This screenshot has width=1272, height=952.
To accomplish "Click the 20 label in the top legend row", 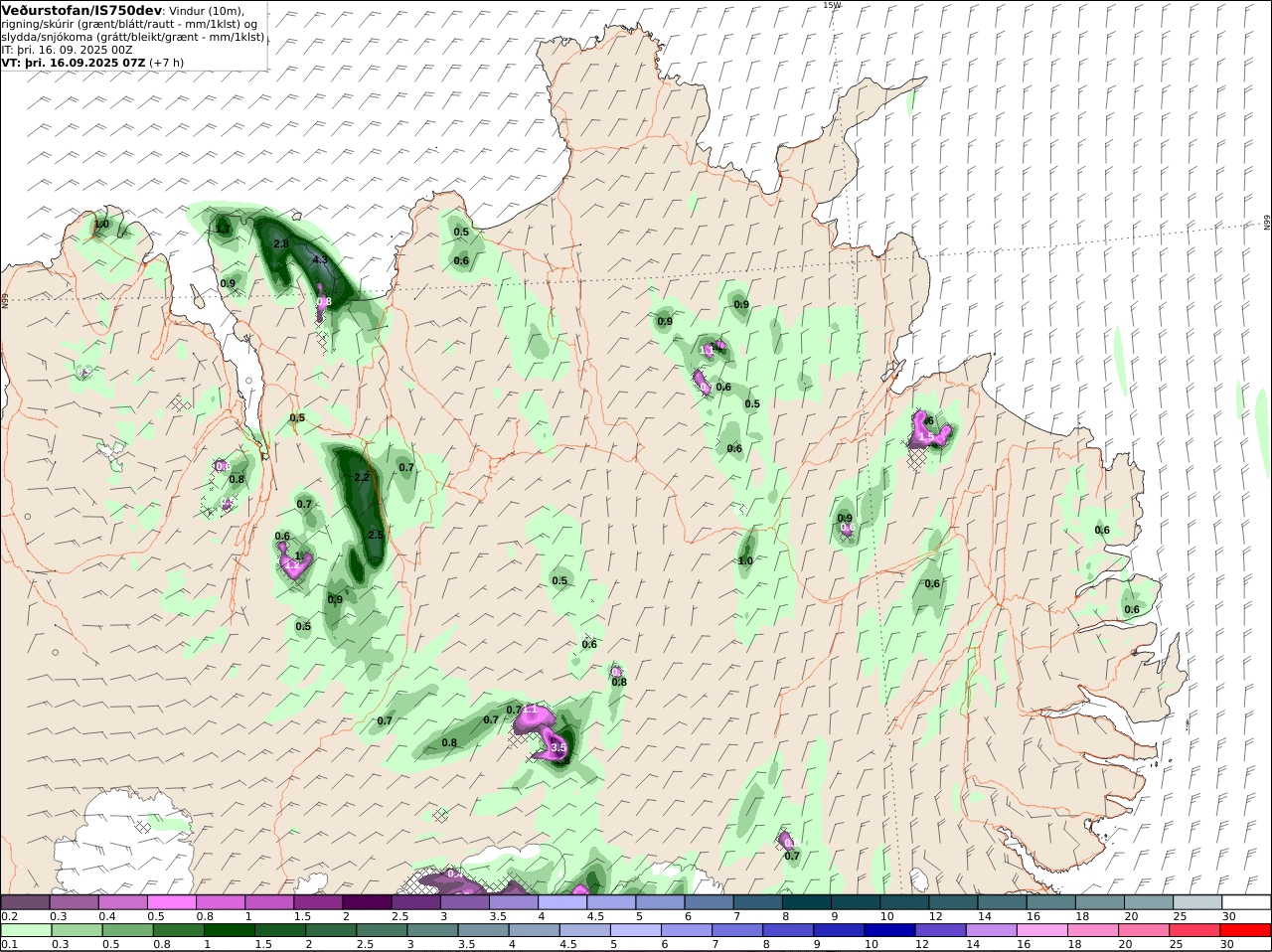I will 1131,916.
